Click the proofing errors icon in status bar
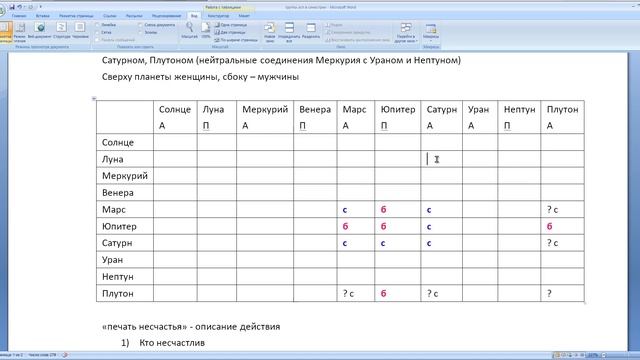The image size is (640, 360). (x=65, y=355)
